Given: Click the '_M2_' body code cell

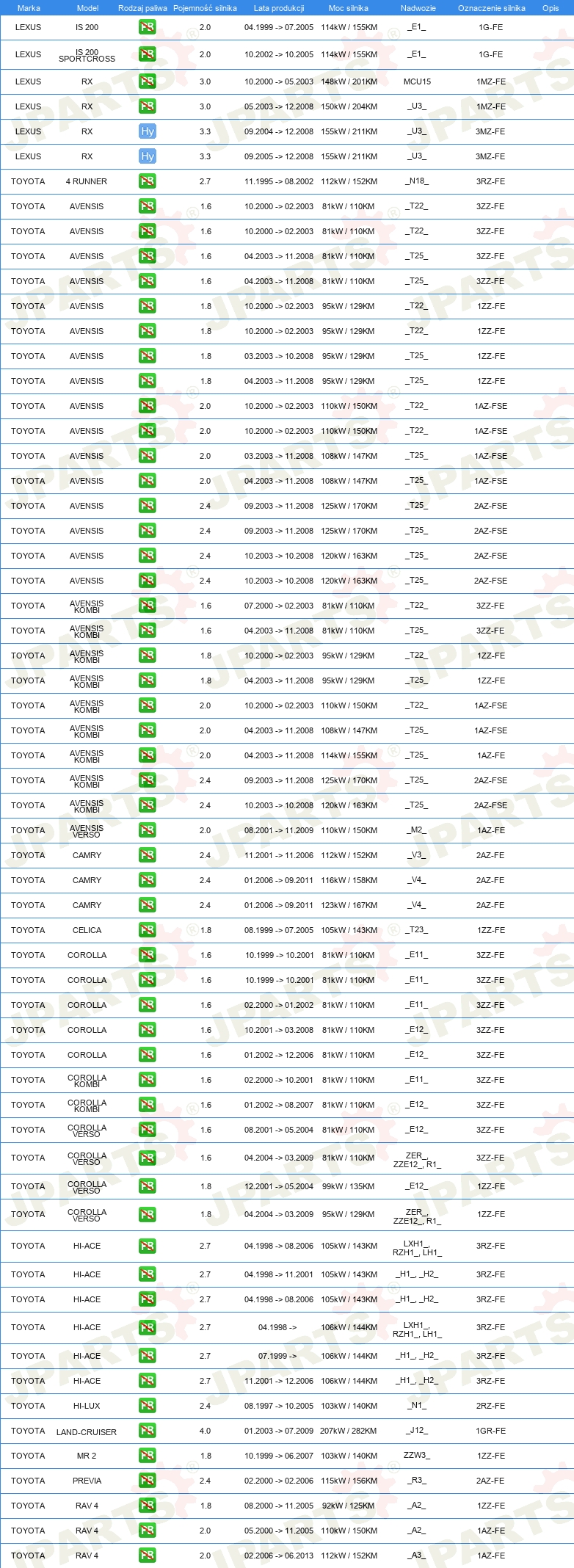Looking at the screenshot, I should click(x=416, y=830).
